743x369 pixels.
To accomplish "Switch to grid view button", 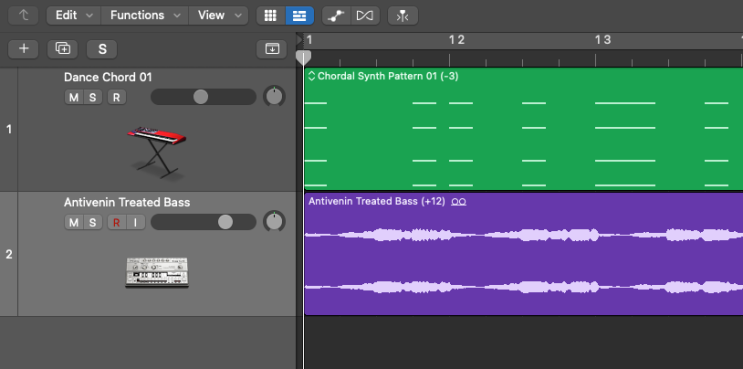I will (x=271, y=16).
